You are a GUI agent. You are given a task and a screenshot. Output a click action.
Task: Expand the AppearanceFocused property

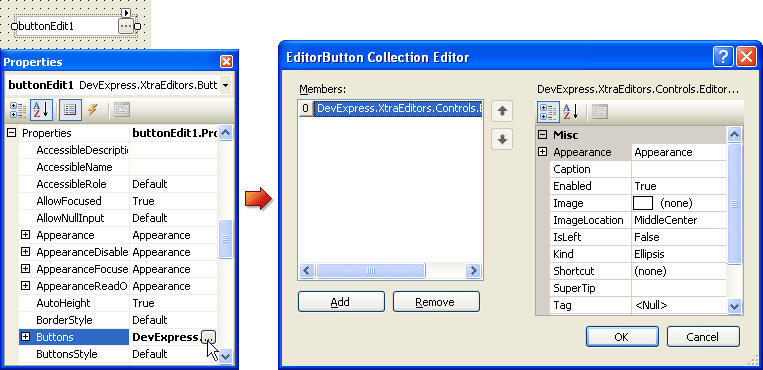point(26,269)
